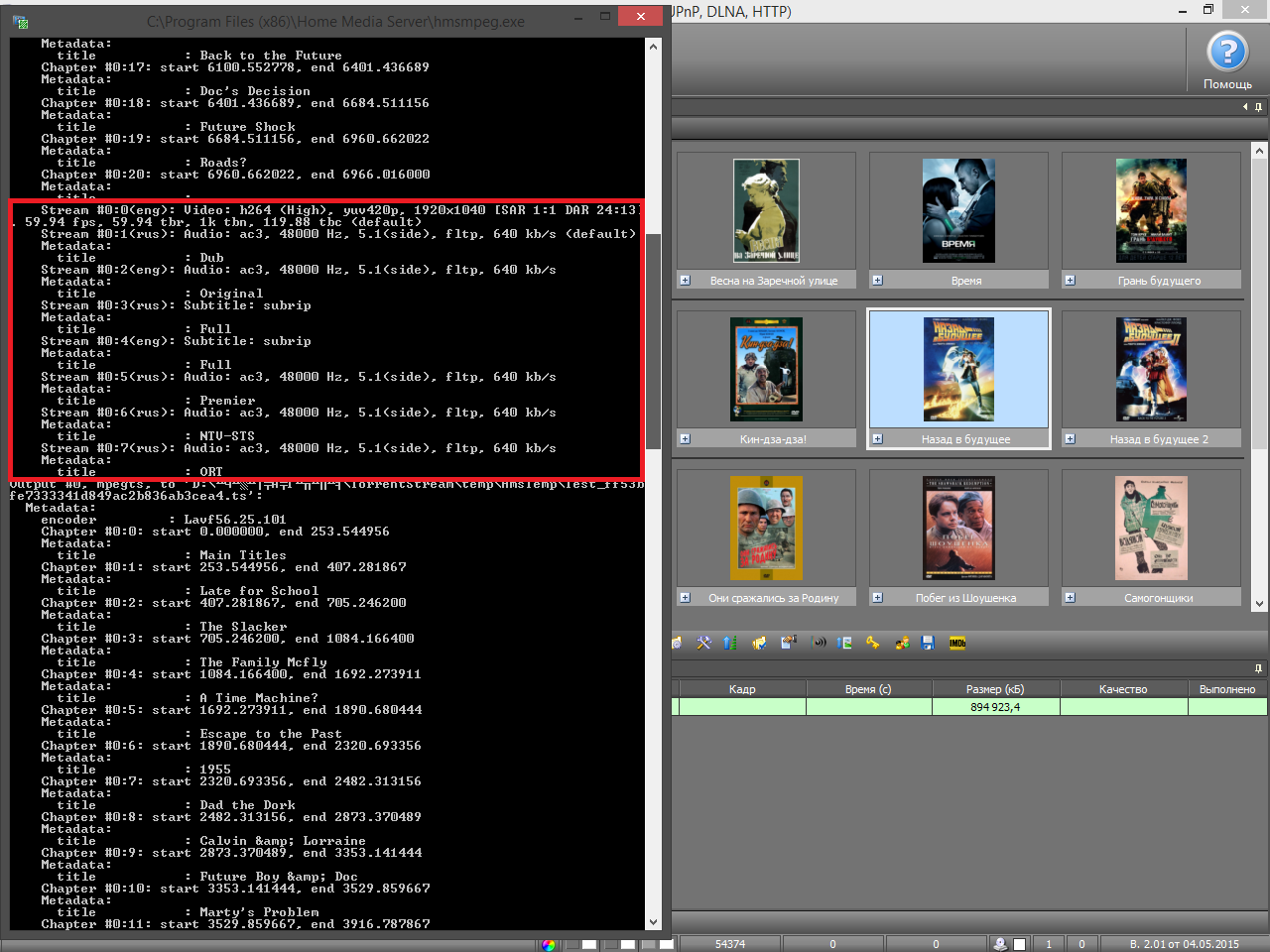Expand plus box for Грань будущего
The height and width of the screenshot is (952, 1270).
(1070, 281)
